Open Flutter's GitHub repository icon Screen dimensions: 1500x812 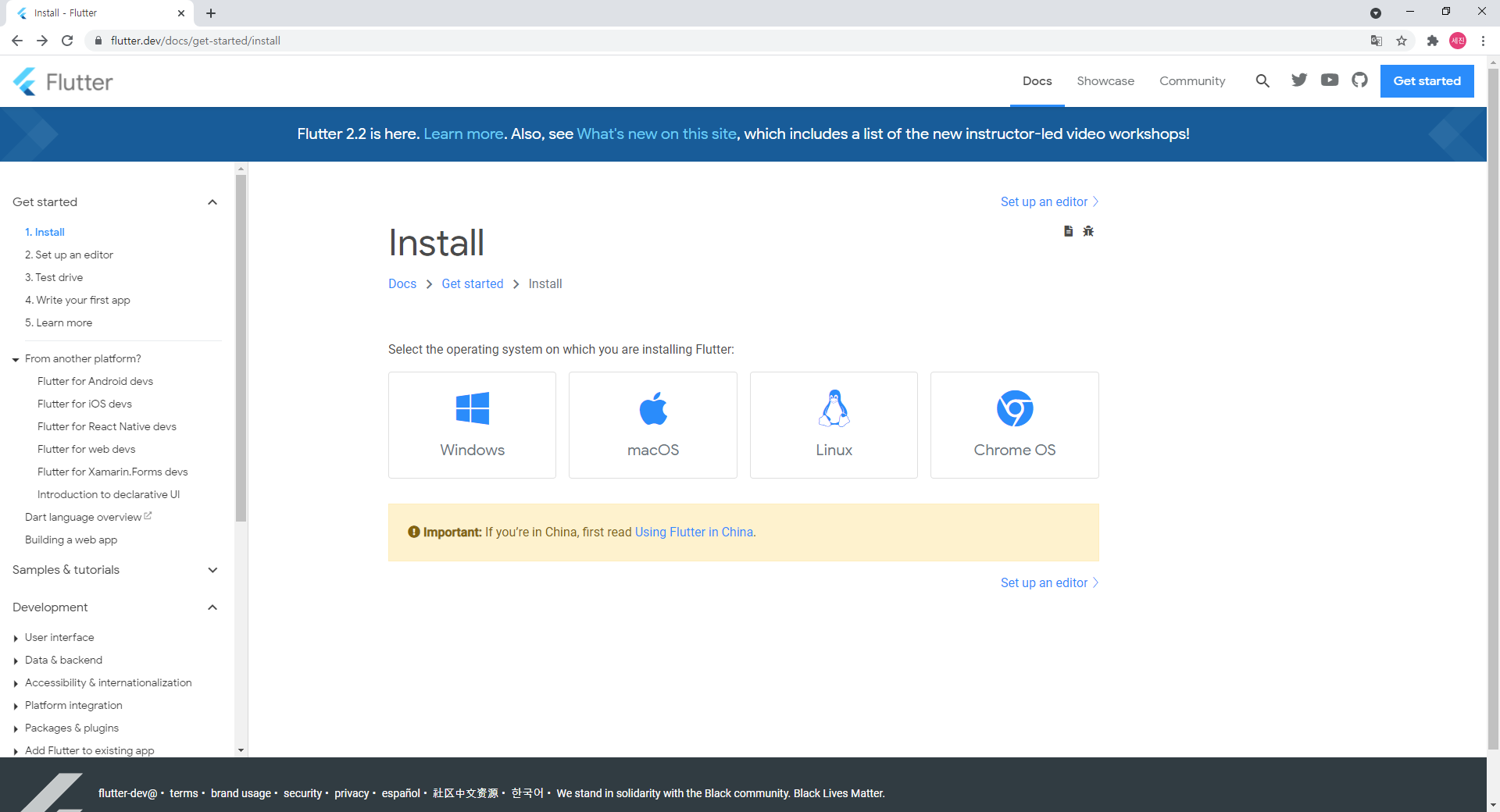1360,80
